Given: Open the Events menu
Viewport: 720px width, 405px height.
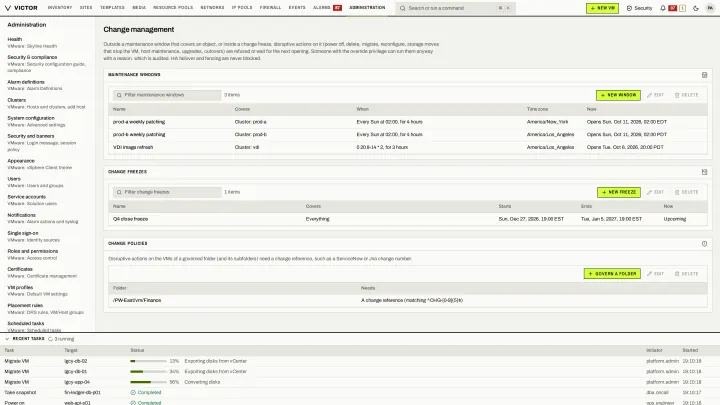Looking at the screenshot, I should (x=297, y=8).
